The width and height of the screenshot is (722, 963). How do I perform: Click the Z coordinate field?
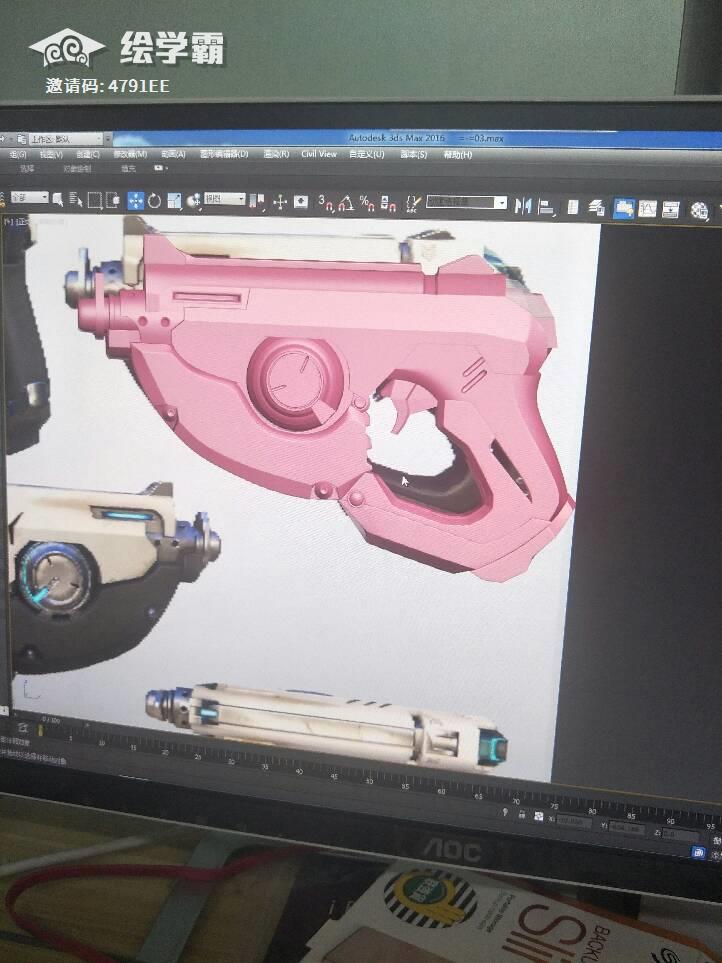pyautogui.click(x=680, y=835)
